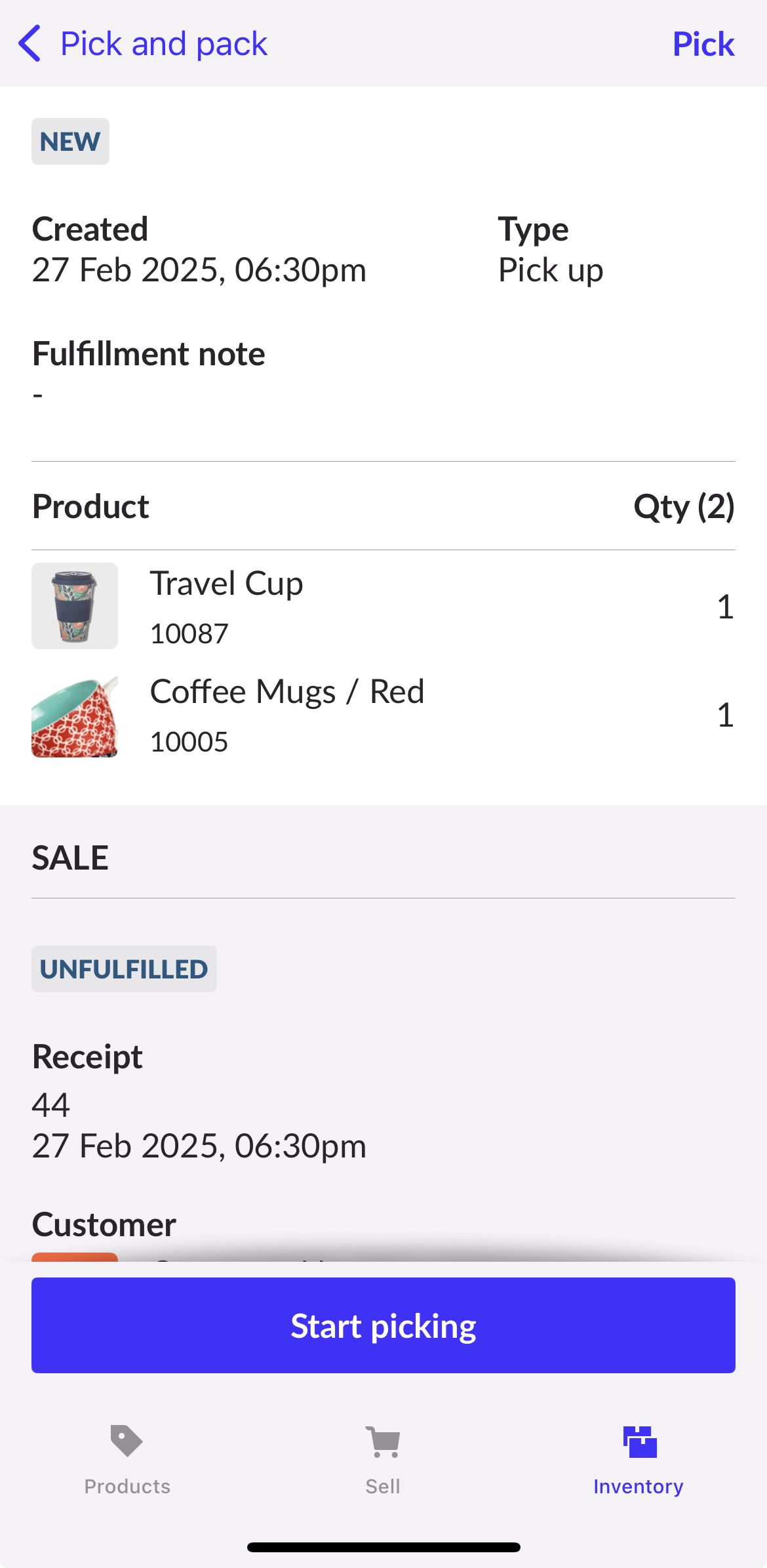
Task: Open the red Coffee Mugs thumbnail
Action: [75, 715]
